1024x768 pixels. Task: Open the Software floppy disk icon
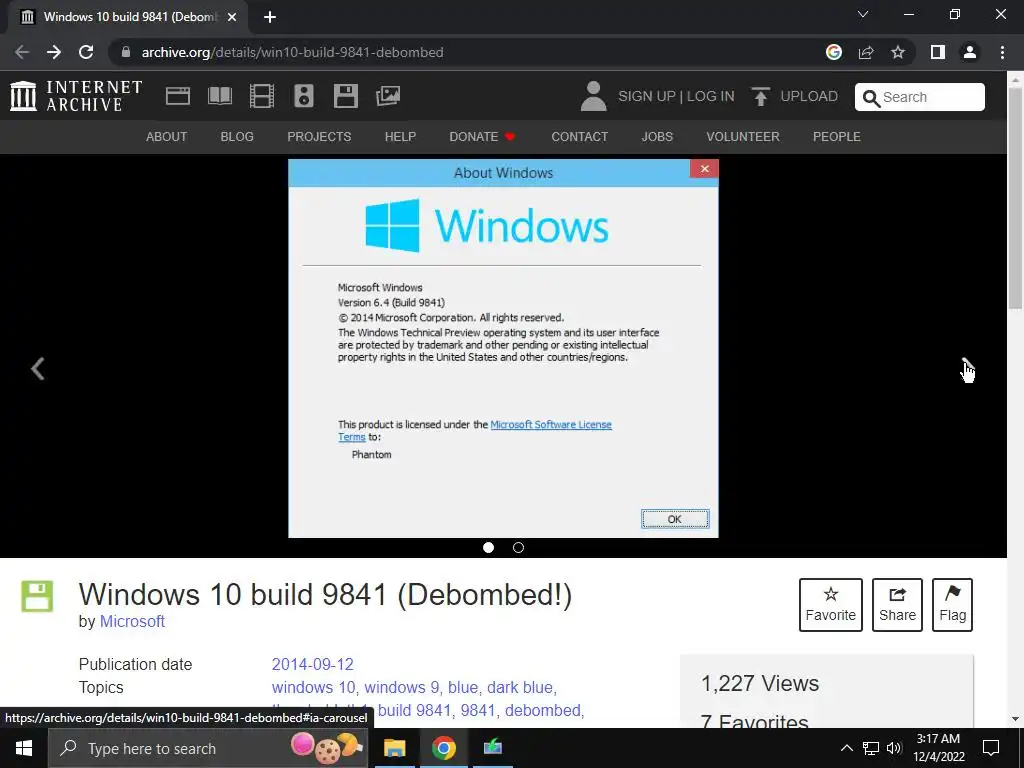click(x=345, y=96)
